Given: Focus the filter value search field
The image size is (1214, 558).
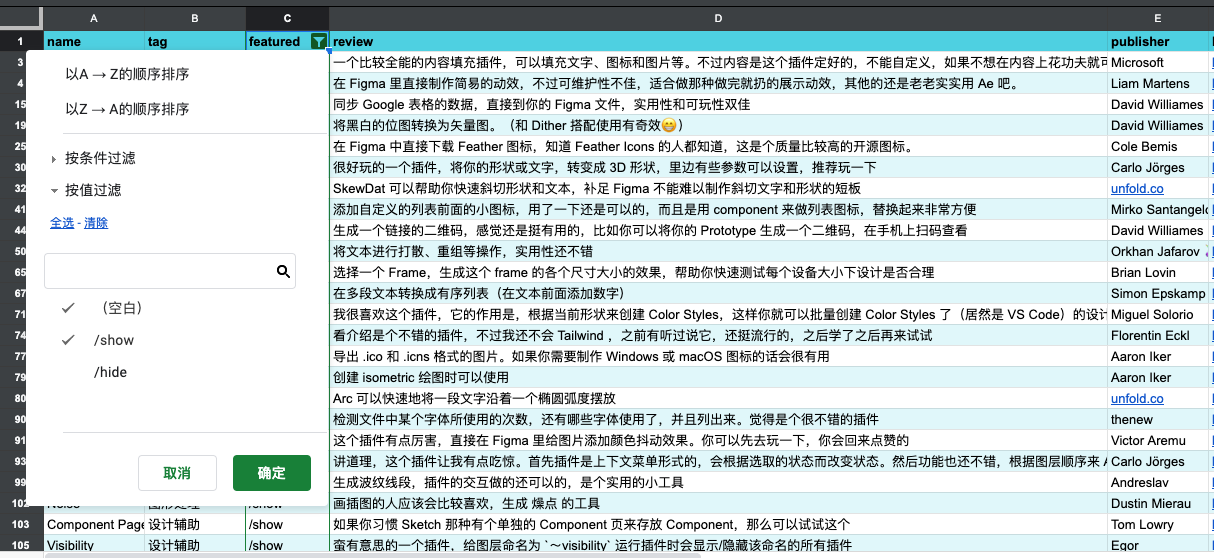Looking at the screenshot, I should click(x=158, y=271).
